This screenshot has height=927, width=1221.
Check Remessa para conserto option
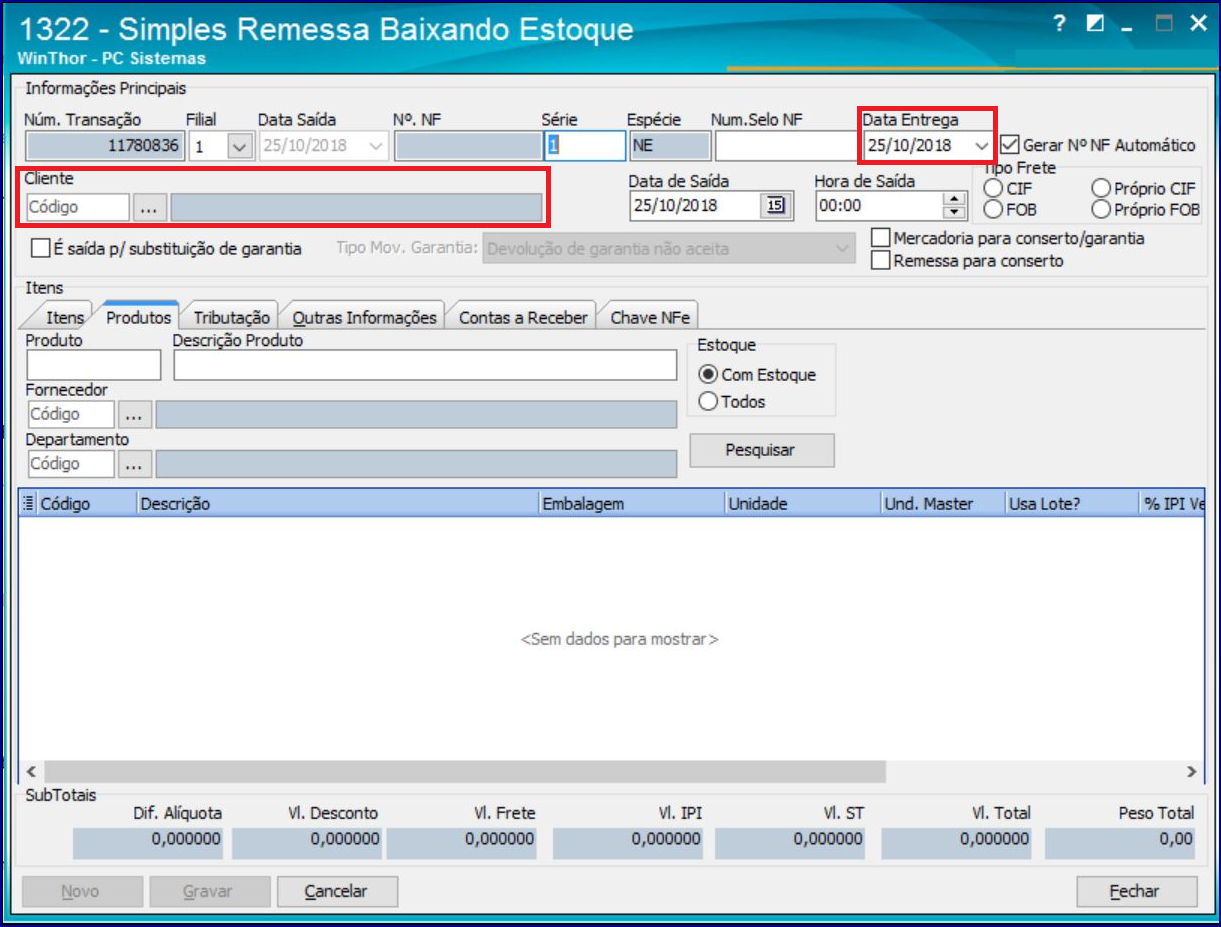tap(880, 260)
